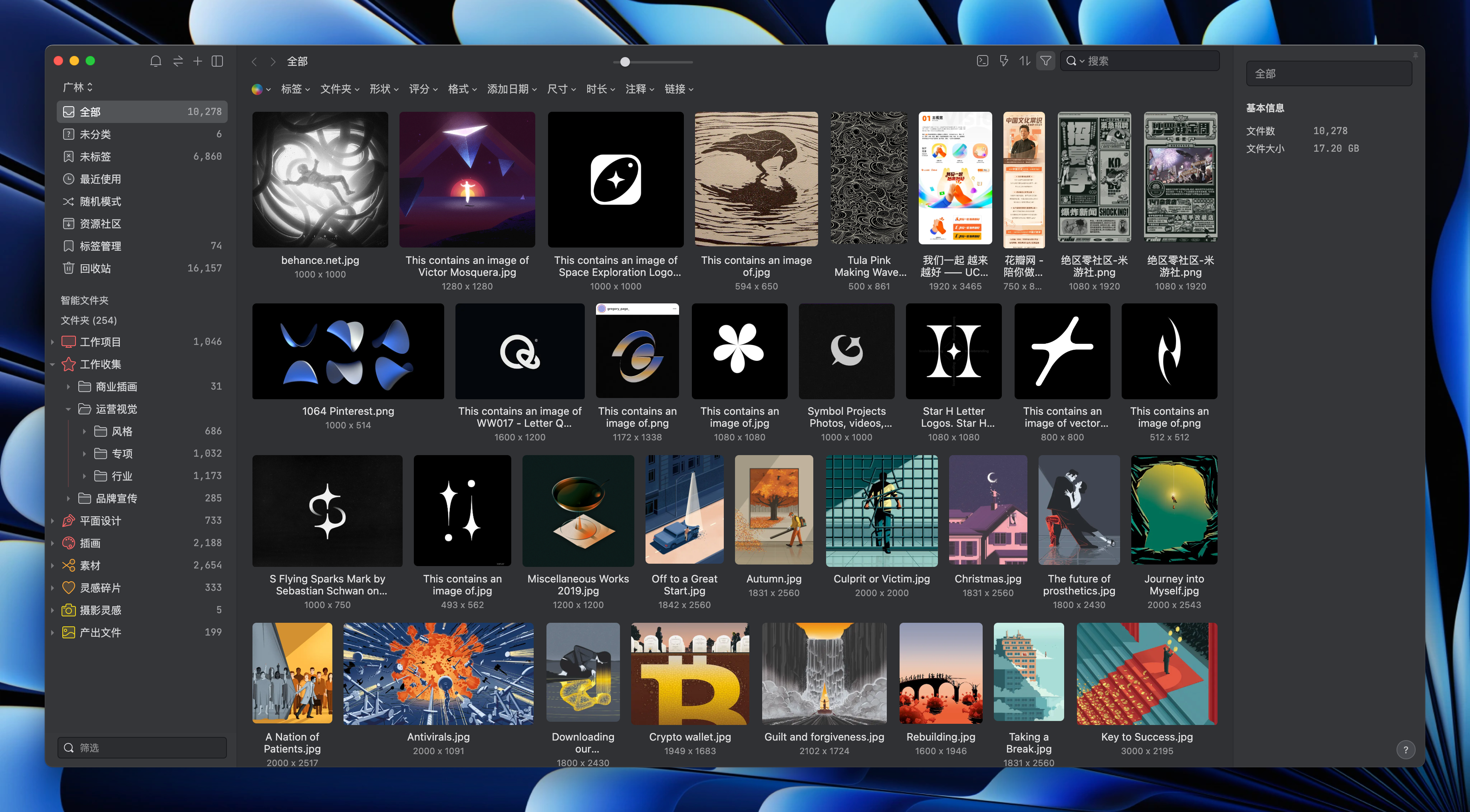Toggle the filter funnel button in toolbar
This screenshot has width=1470, height=812.
coord(1045,61)
